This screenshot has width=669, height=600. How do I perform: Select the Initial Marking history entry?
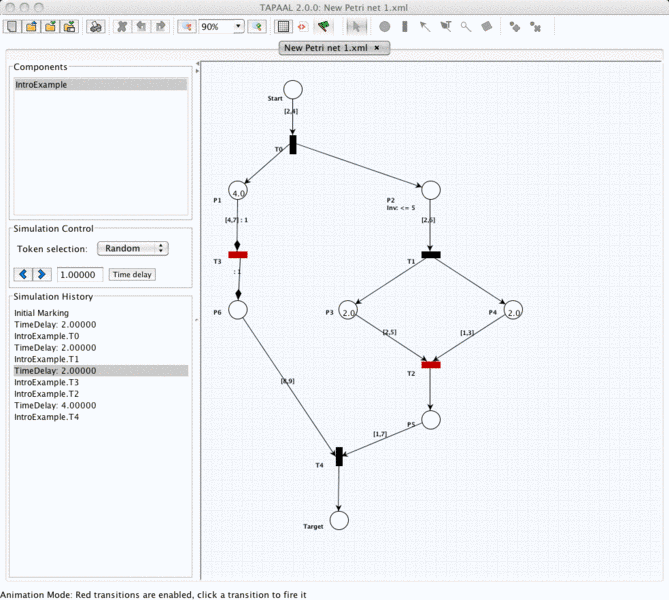101,313
